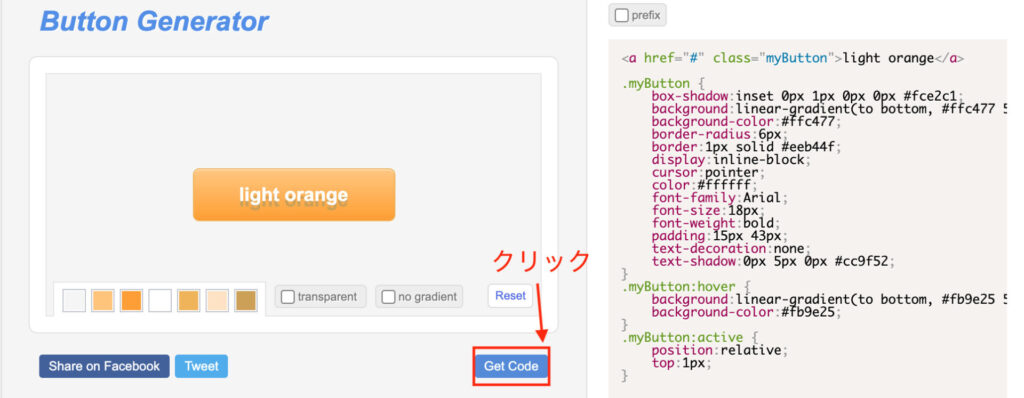Select the third bright orange swatch
The image size is (1024, 398).
(131, 301)
